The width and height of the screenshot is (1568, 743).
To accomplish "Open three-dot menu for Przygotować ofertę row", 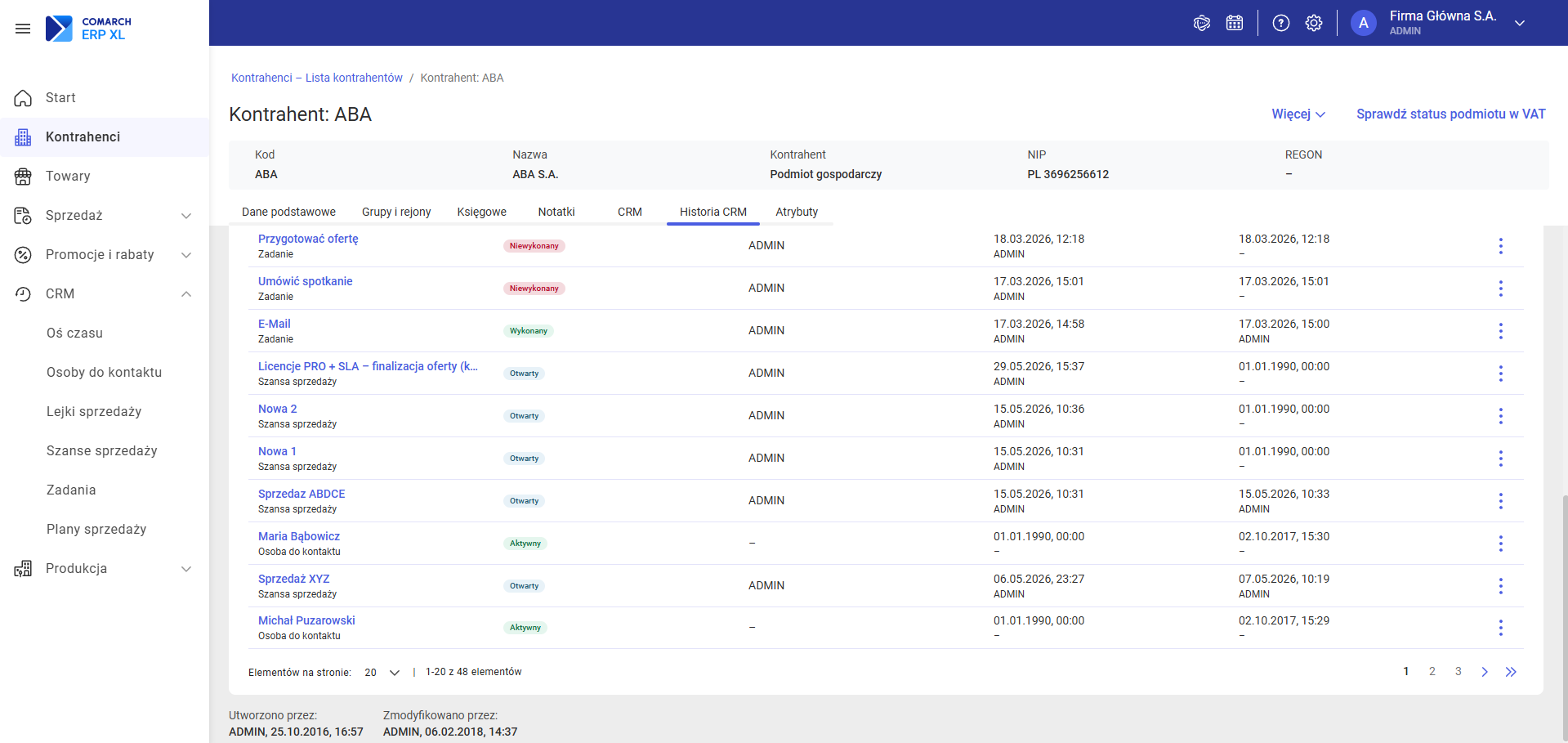I will pos(1501,246).
